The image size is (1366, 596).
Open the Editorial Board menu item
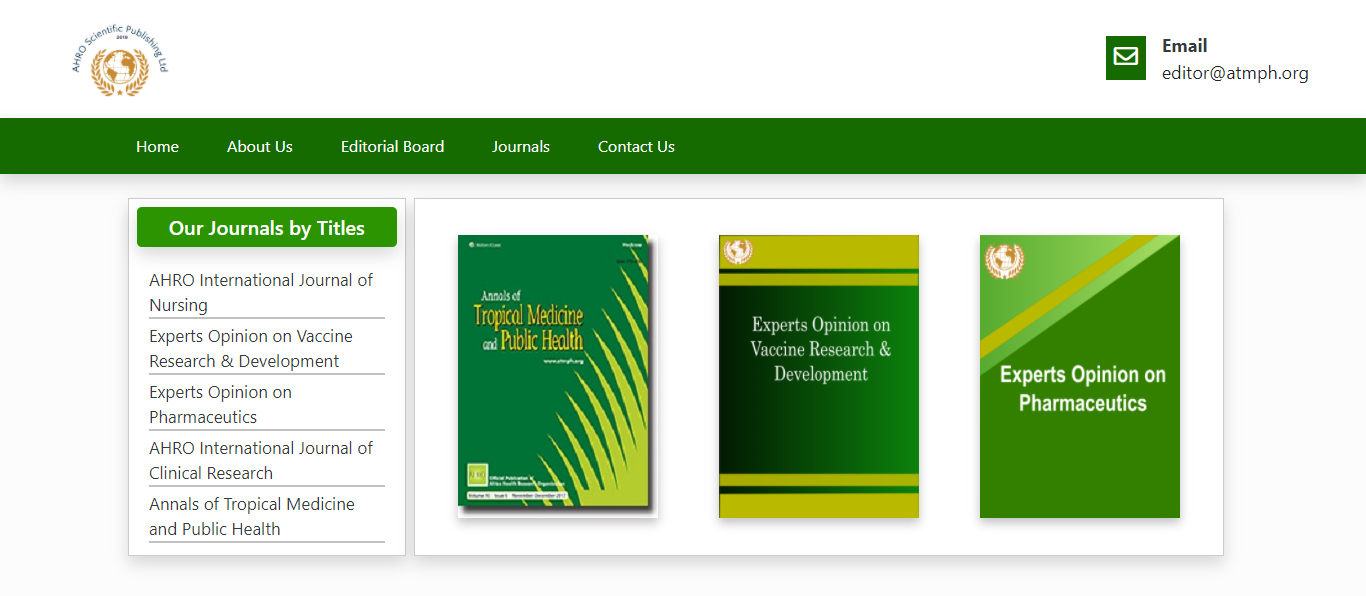click(x=392, y=146)
